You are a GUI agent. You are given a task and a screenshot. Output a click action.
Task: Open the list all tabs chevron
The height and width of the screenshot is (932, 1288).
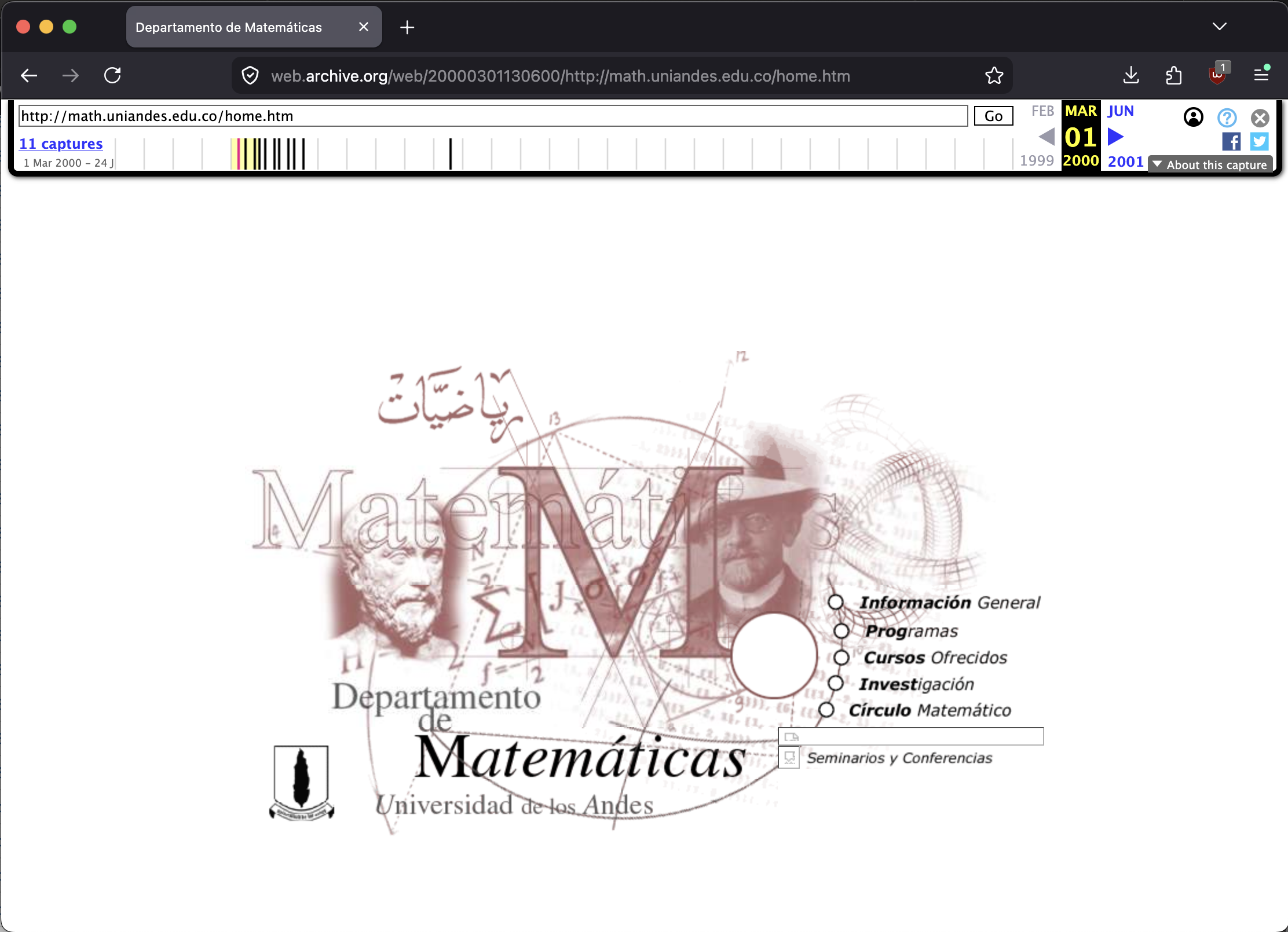click(1219, 27)
